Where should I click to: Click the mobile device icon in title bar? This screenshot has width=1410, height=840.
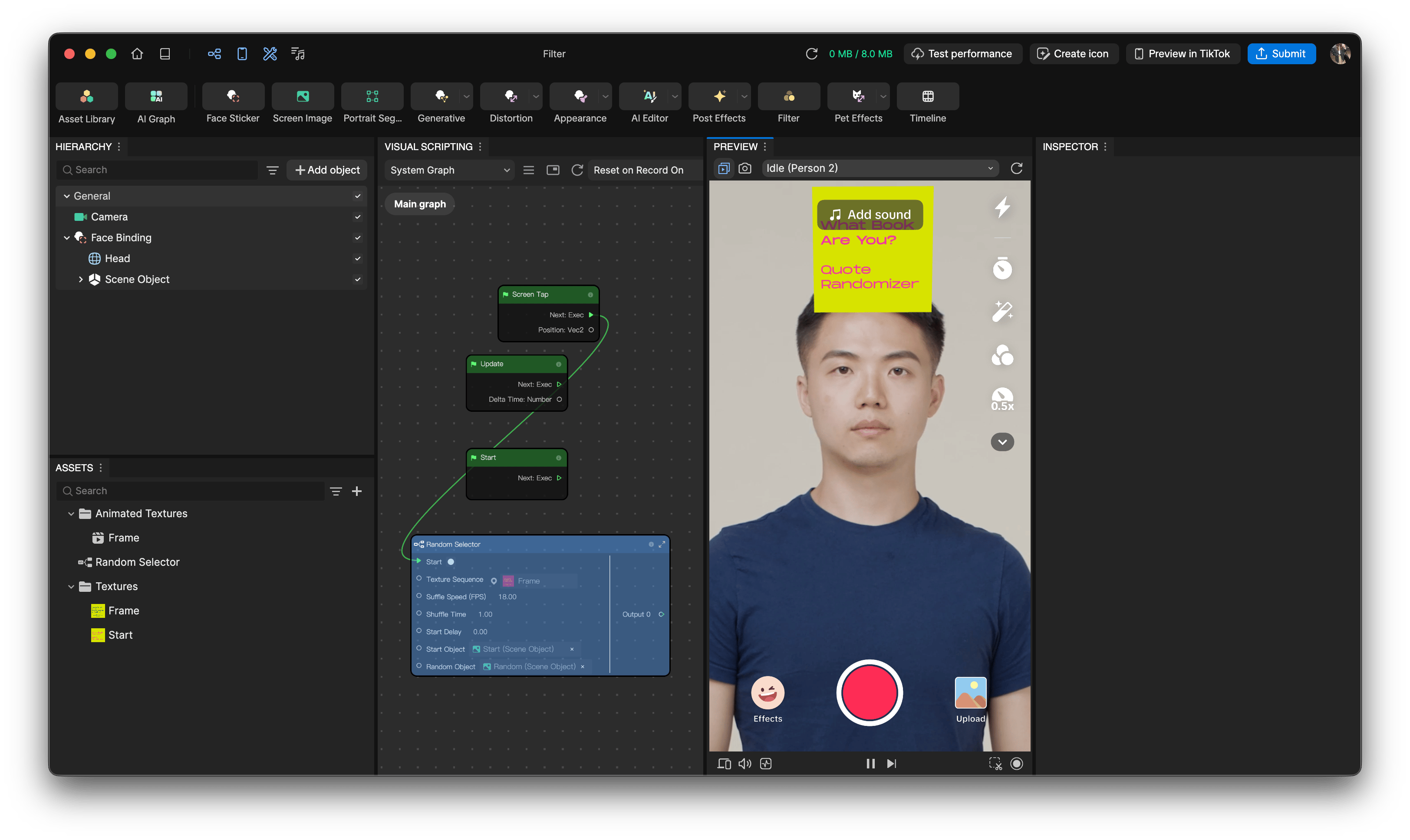pos(242,54)
